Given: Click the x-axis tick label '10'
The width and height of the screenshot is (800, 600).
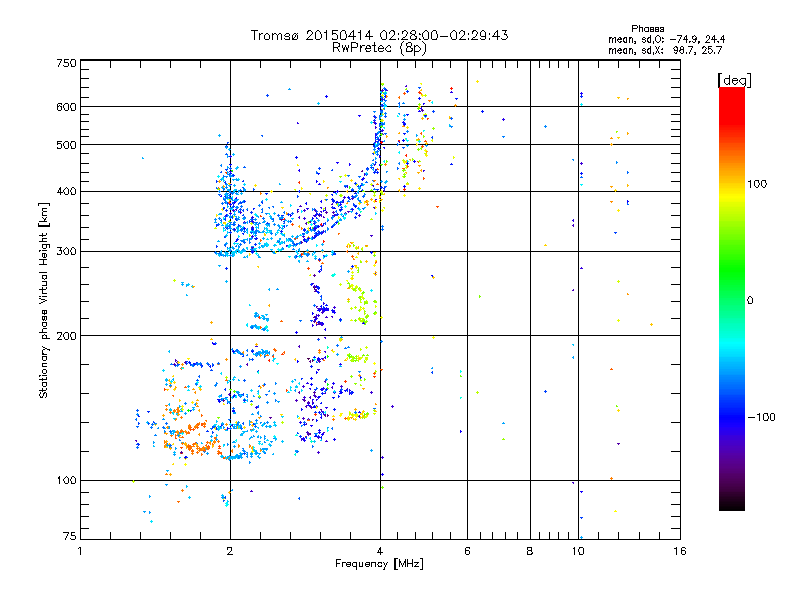Looking at the screenshot, I should pyautogui.click(x=578, y=551).
